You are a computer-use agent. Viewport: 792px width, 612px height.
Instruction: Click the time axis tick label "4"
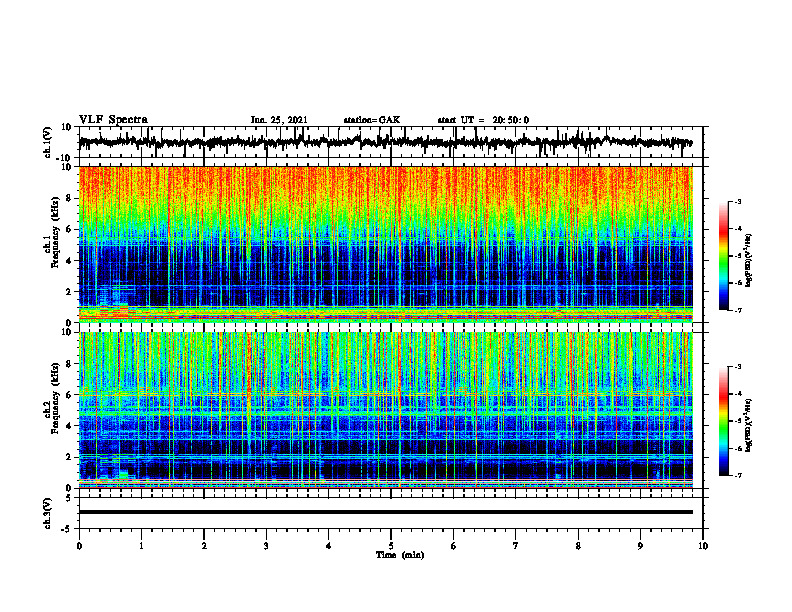pyautogui.click(x=329, y=546)
